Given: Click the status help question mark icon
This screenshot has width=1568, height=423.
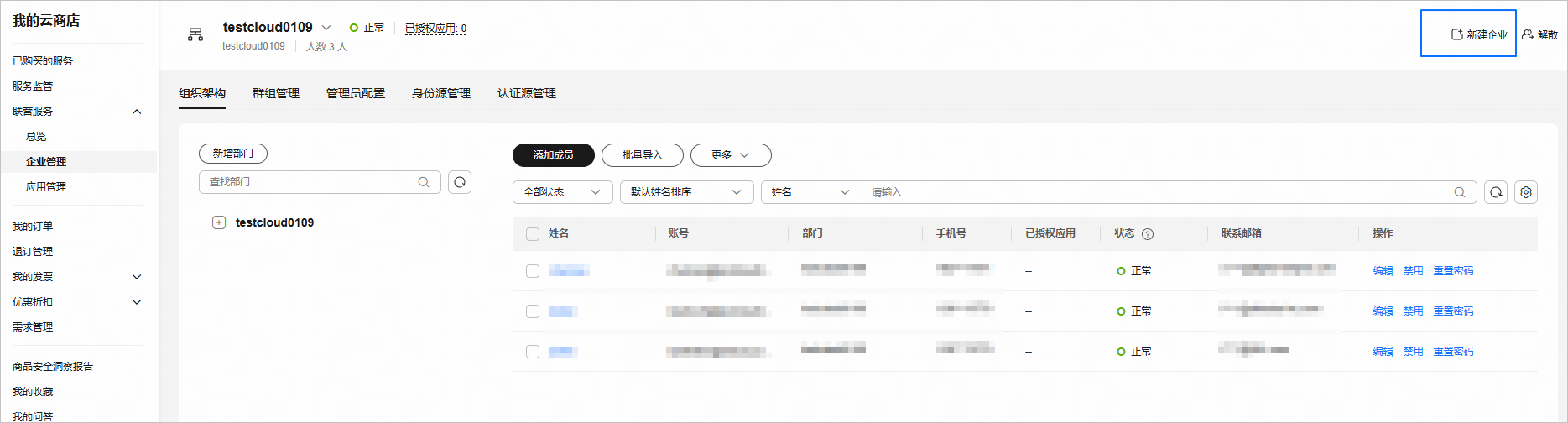Looking at the screenshot, I should tap(1148, 234).
